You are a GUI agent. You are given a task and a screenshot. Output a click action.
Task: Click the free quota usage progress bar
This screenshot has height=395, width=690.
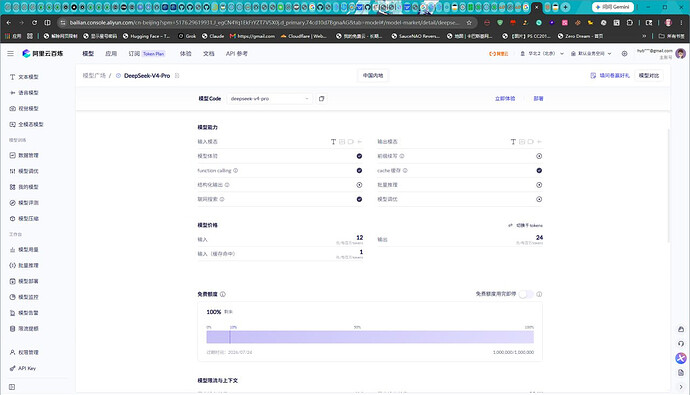(370, 337)
